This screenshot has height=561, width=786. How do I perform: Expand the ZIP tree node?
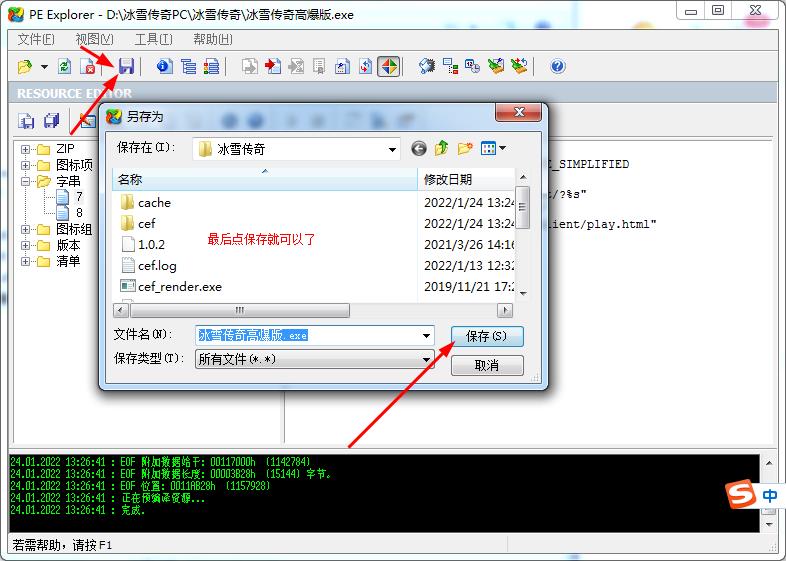click(x=25, y=149)
